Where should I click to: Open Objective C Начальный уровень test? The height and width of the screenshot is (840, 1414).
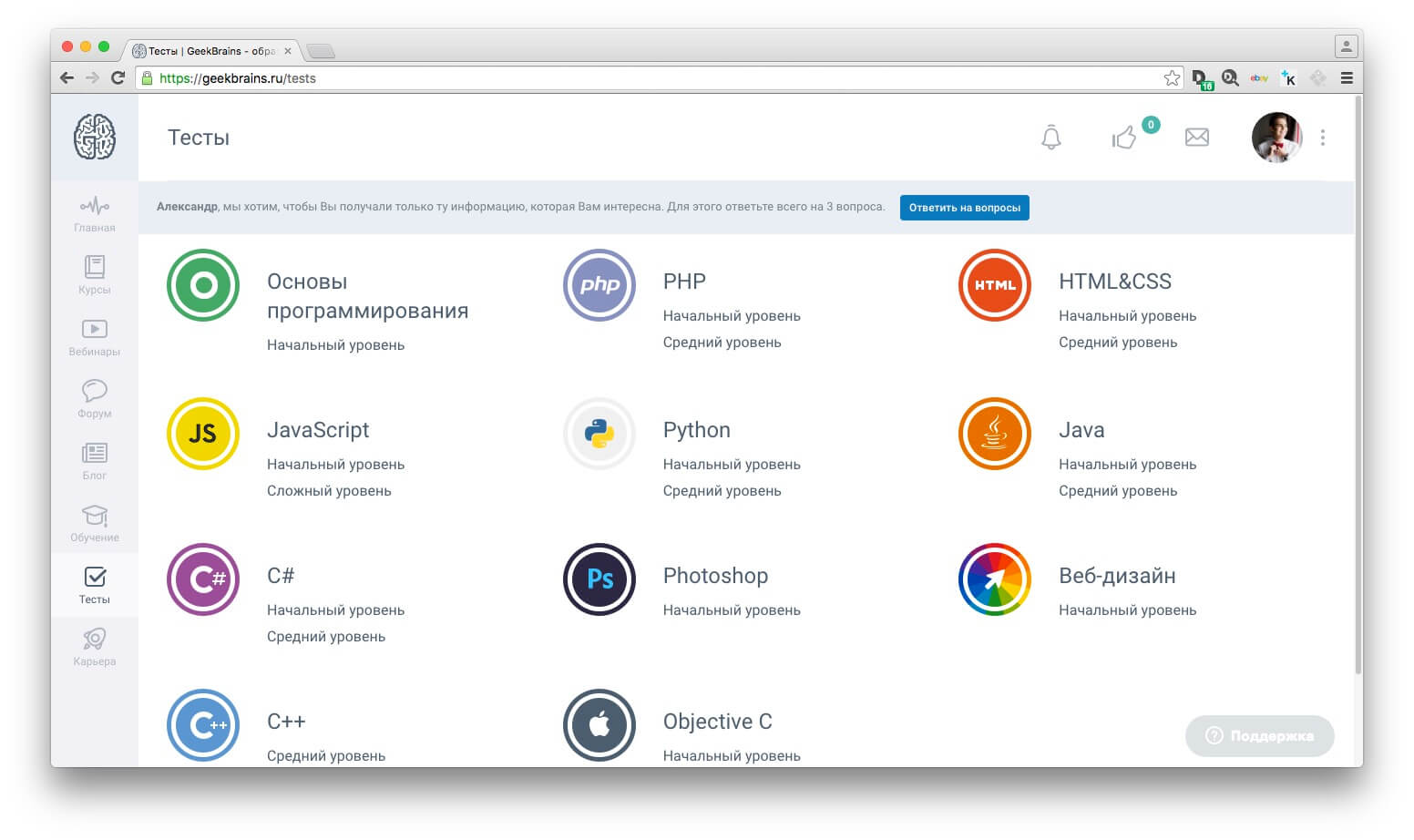tap(732, 756)
